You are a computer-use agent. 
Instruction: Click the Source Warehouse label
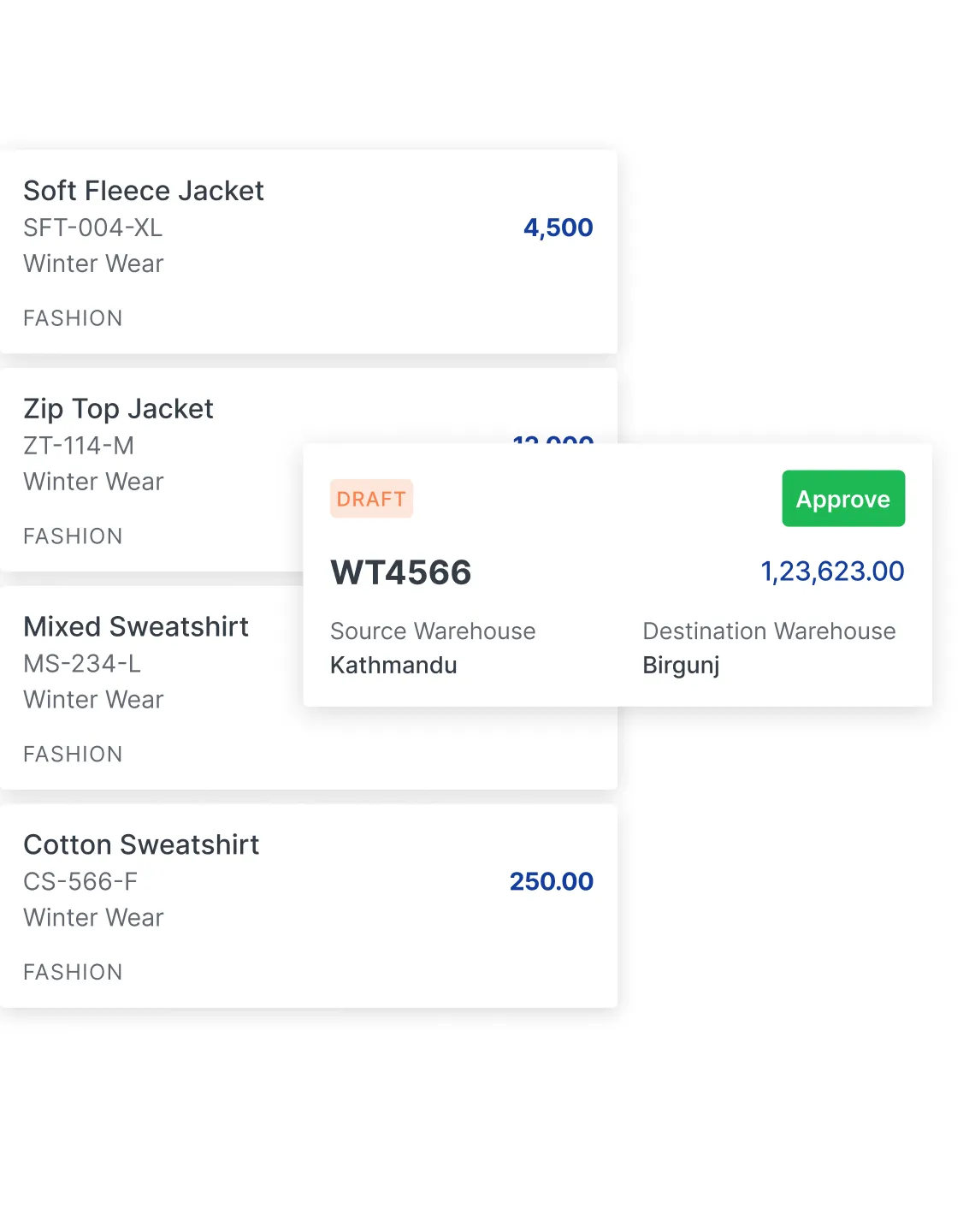coord(433,631)
